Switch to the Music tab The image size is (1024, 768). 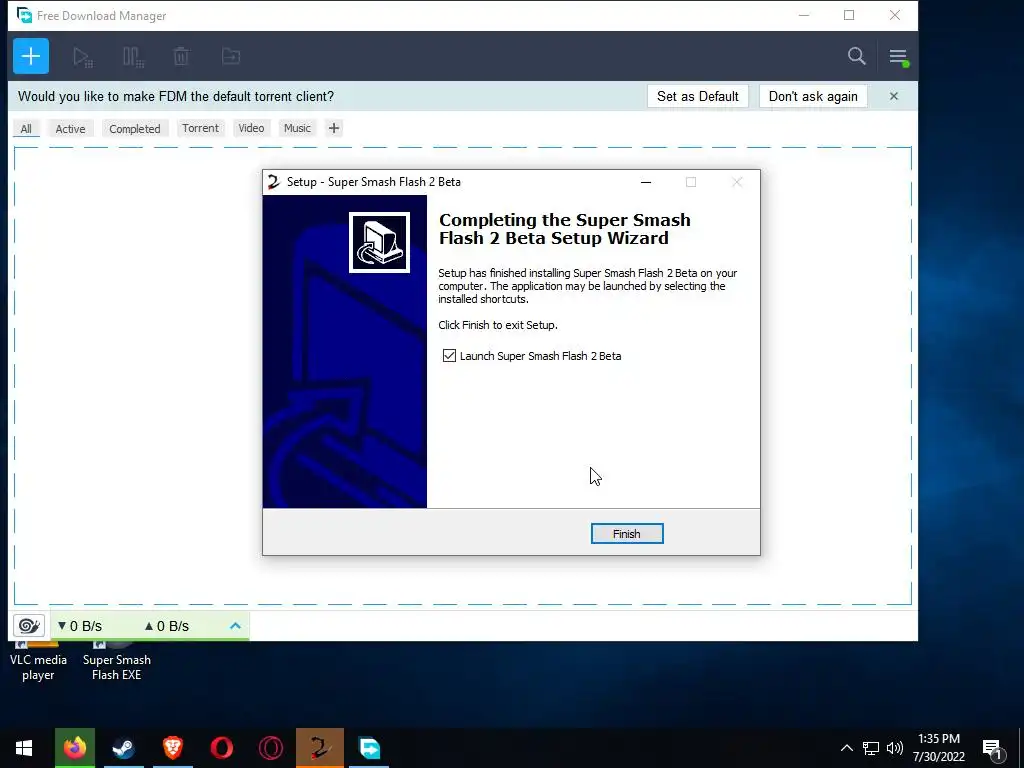[297, 128]
